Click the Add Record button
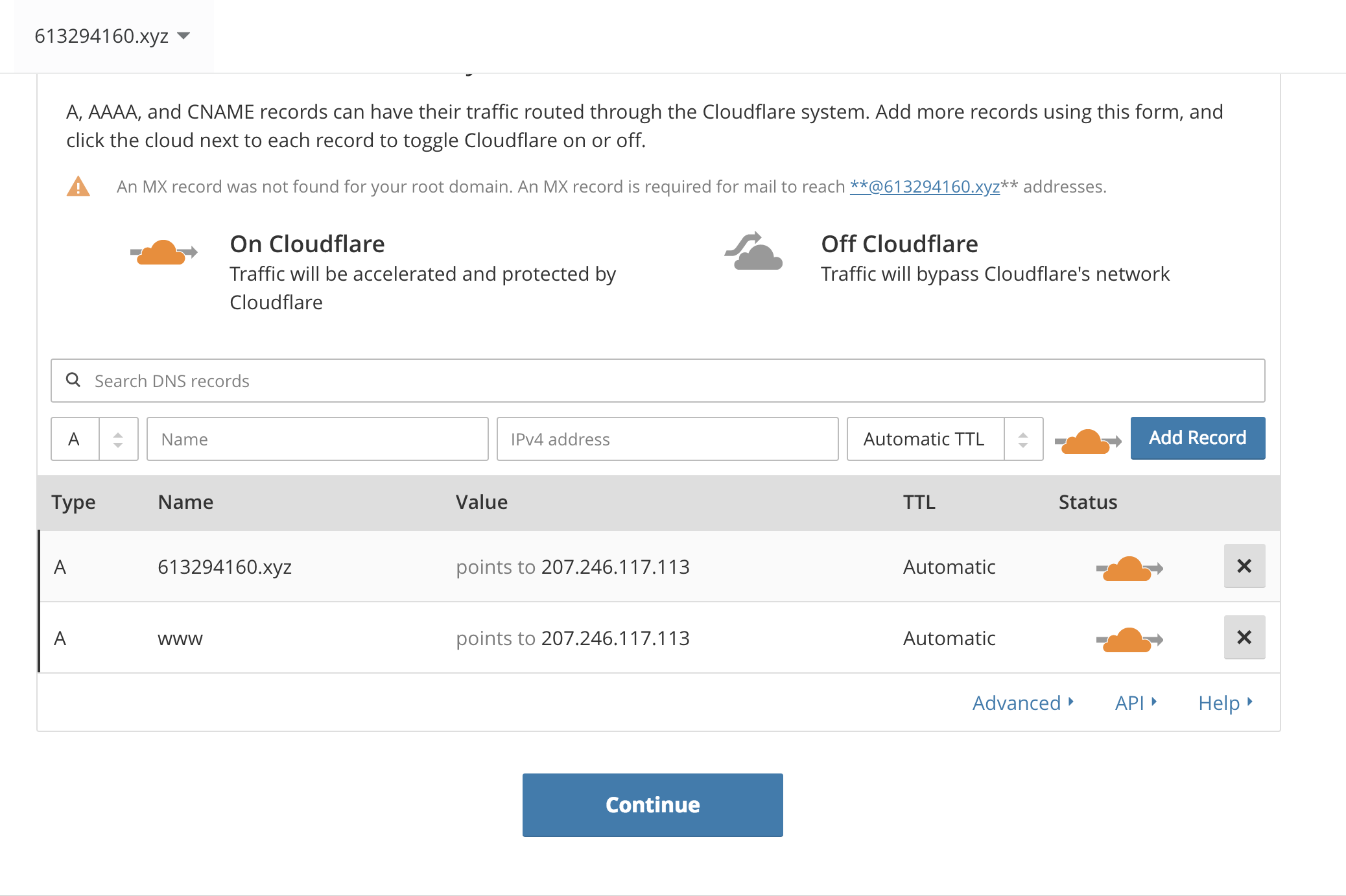The height and width of the screenshot is (896, 1346). [x=1198, y=438]
